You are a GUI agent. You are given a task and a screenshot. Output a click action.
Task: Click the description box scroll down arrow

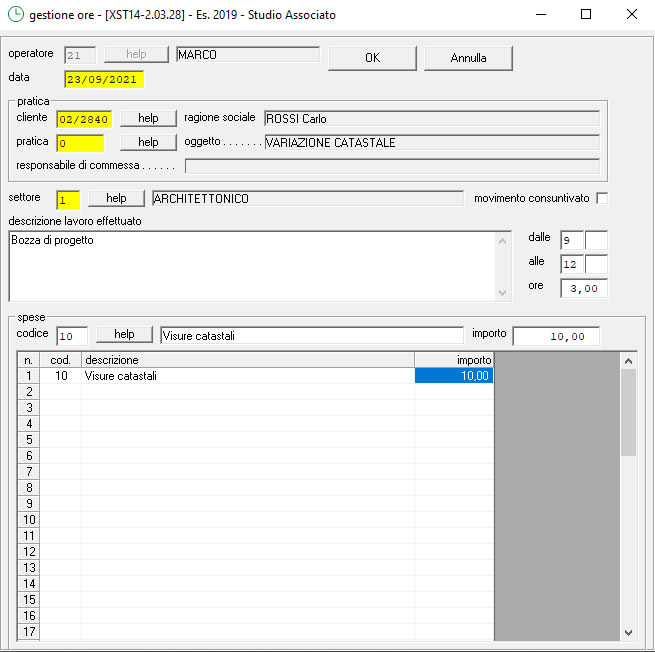pos(503,292)
